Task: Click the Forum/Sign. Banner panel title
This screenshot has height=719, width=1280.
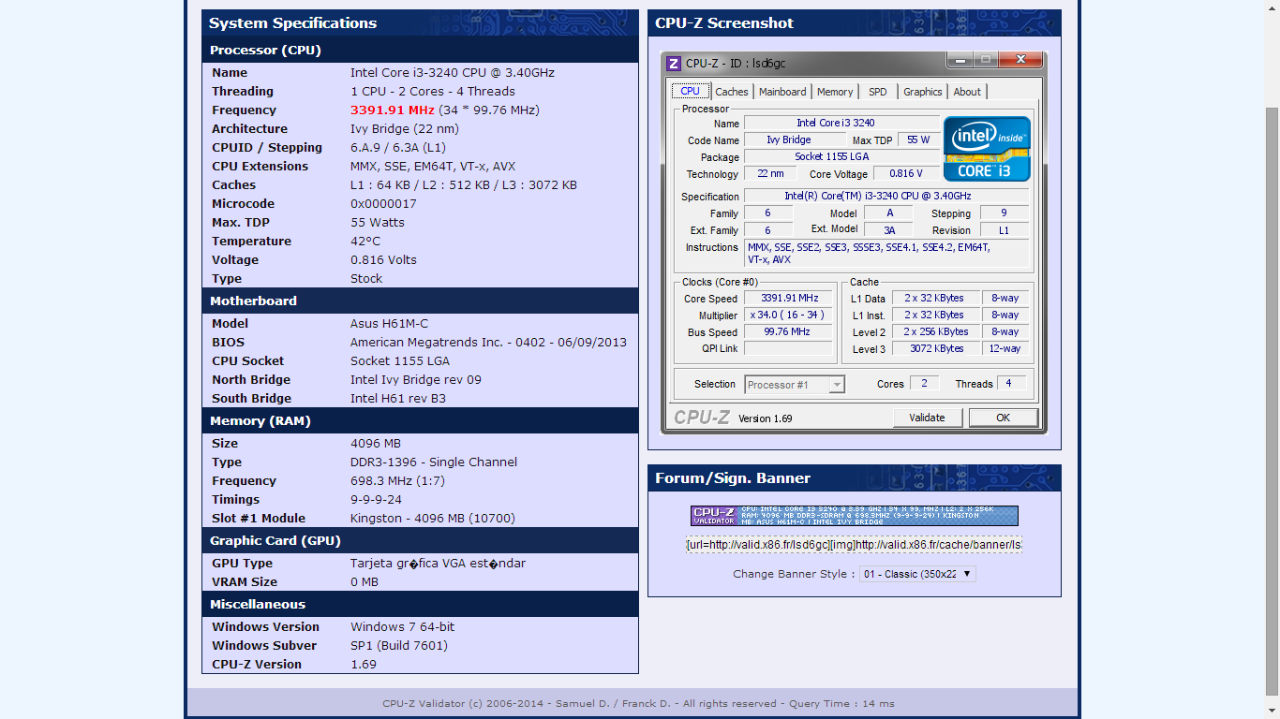Action: point(733,478)
